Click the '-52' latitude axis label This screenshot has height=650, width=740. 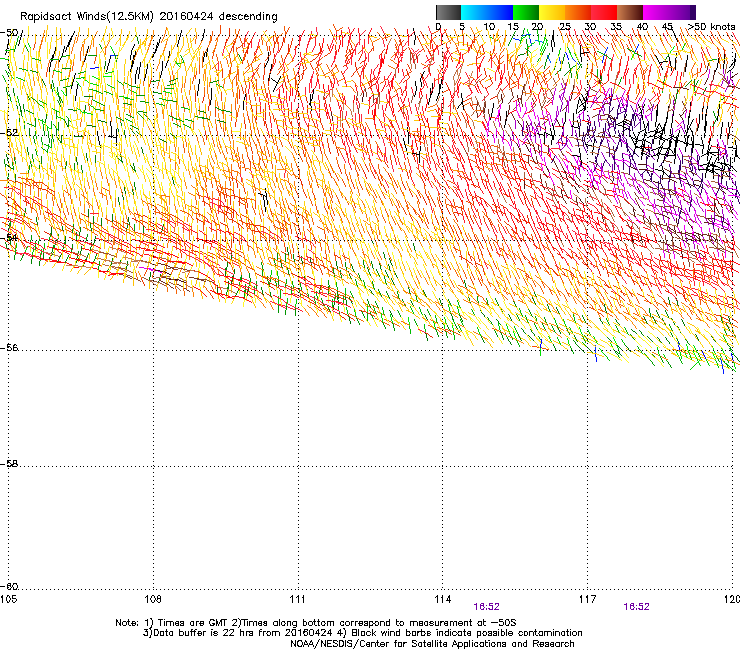pos(9,133)
